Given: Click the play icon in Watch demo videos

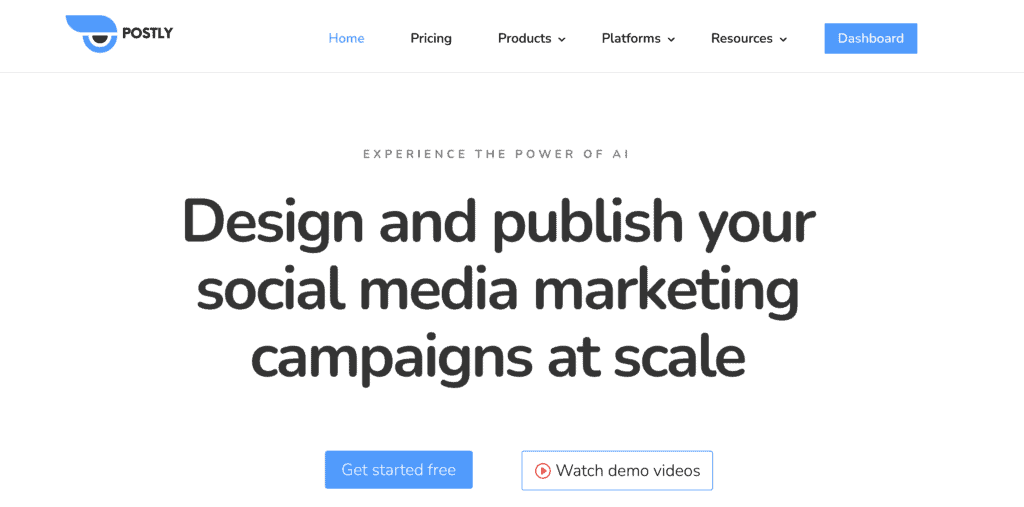Looking at the screenshot, I should [542, 470].
